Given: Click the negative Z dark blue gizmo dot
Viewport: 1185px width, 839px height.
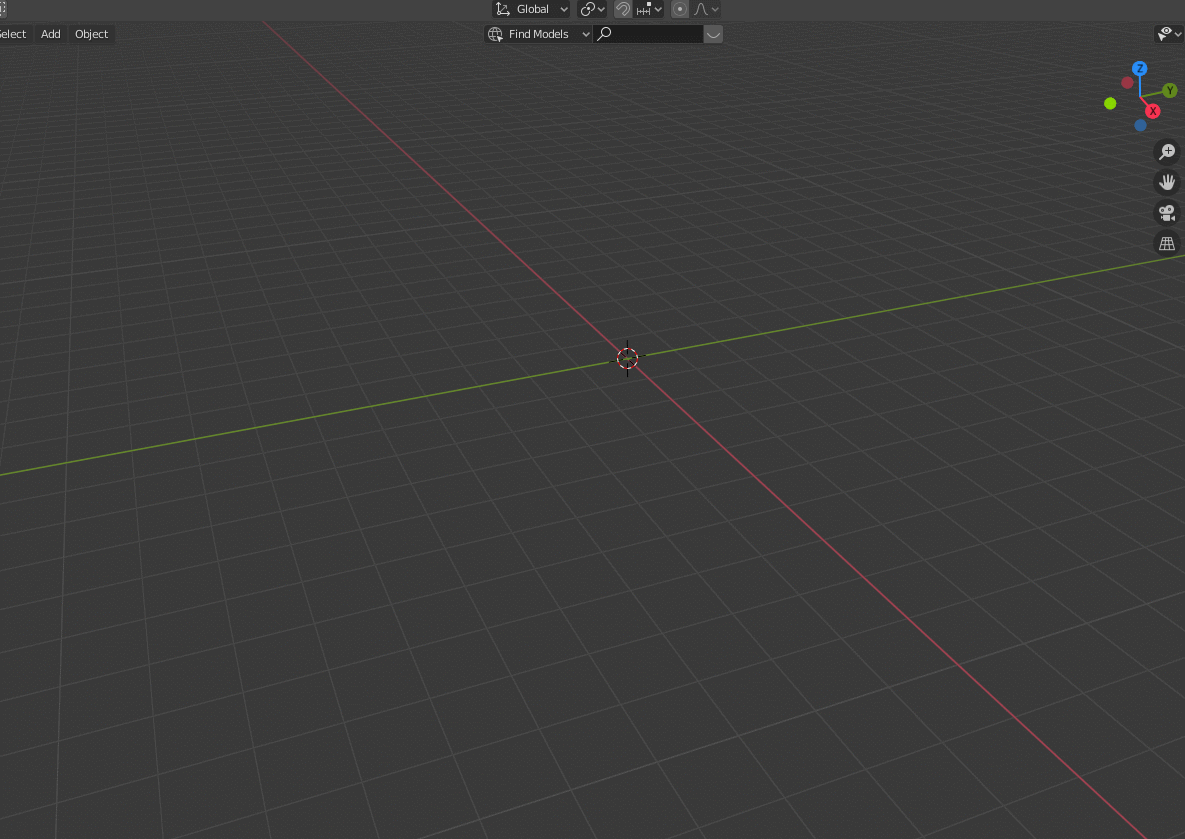Looking at the screenshot, I should pos(1140,125).
